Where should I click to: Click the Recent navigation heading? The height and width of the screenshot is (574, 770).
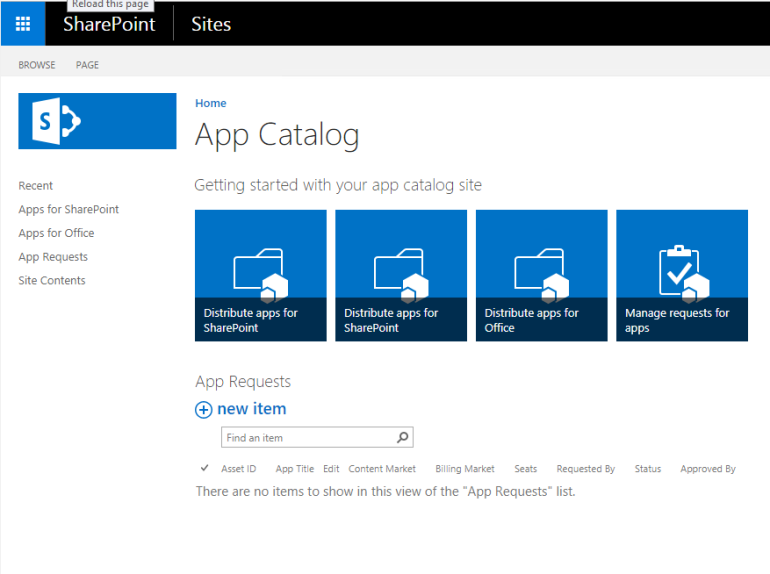click(x=36, y=186)
